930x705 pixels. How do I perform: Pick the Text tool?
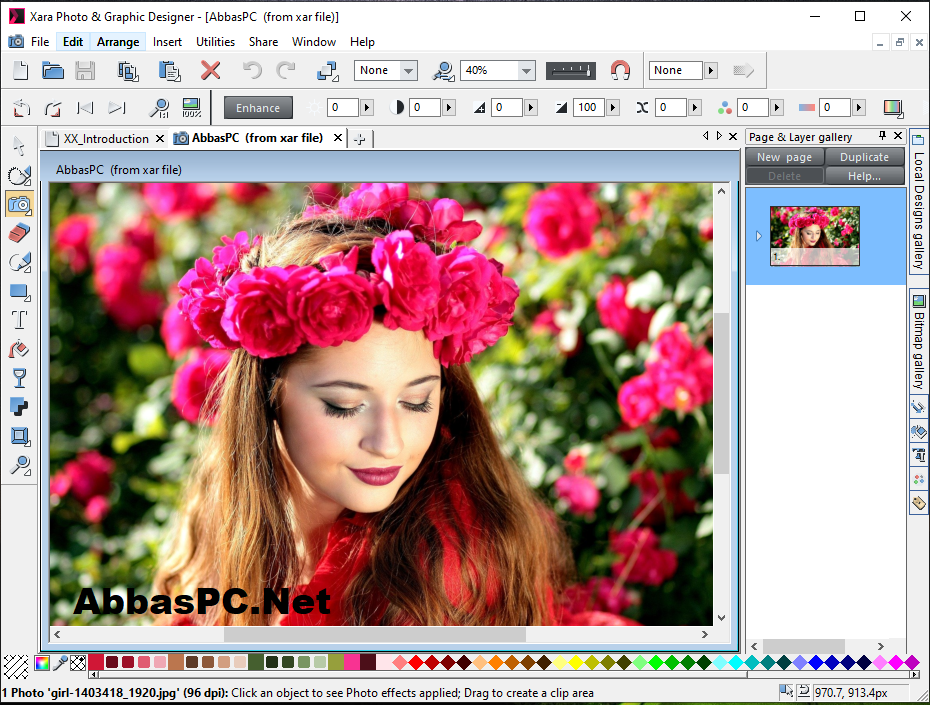[19, 320]
